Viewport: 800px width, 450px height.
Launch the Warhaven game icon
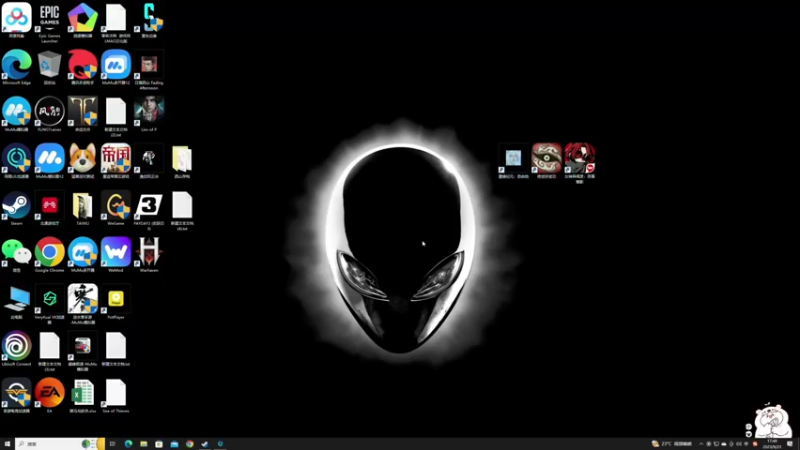149,255
